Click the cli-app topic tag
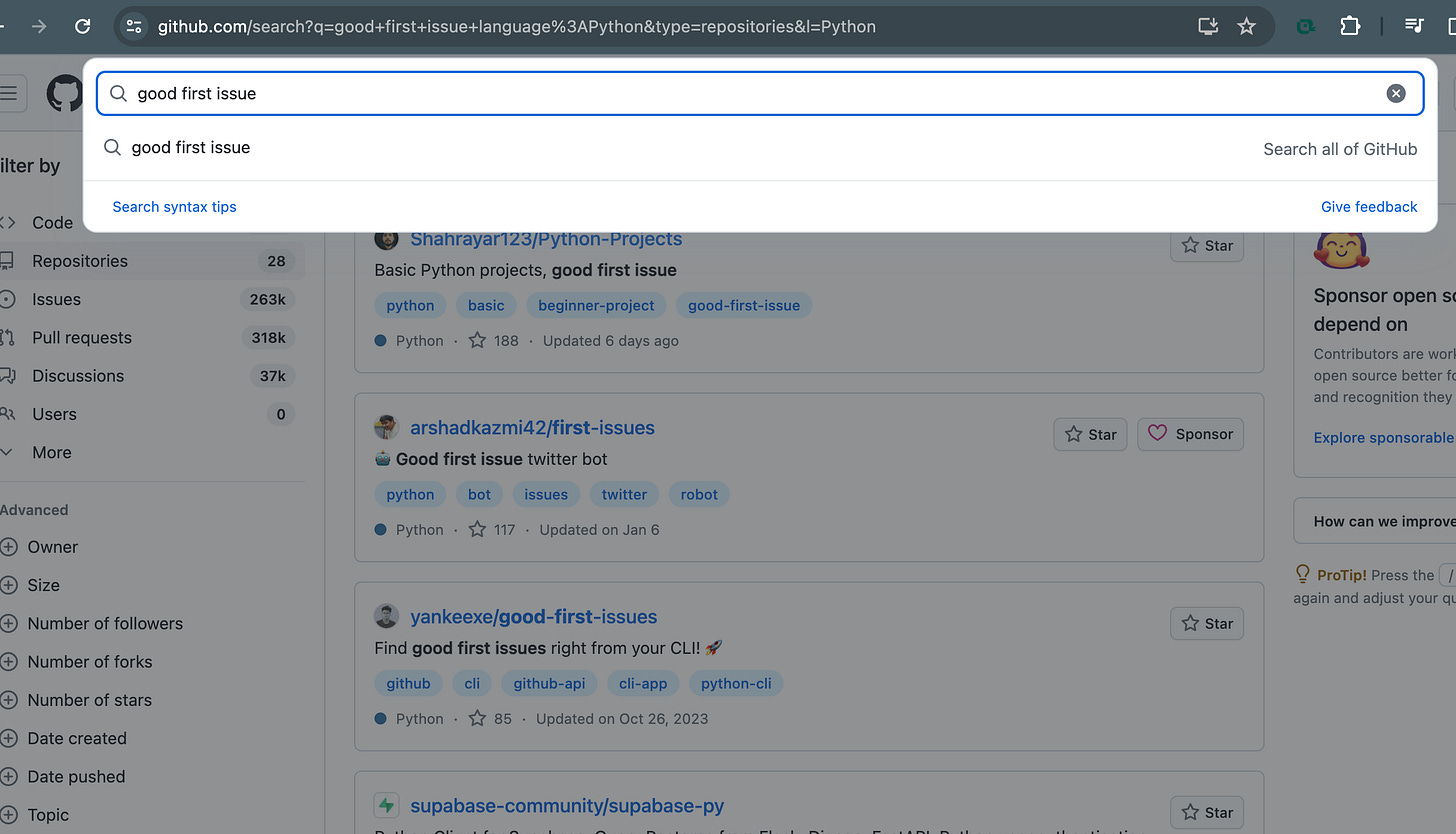 (x=643, y=683)
